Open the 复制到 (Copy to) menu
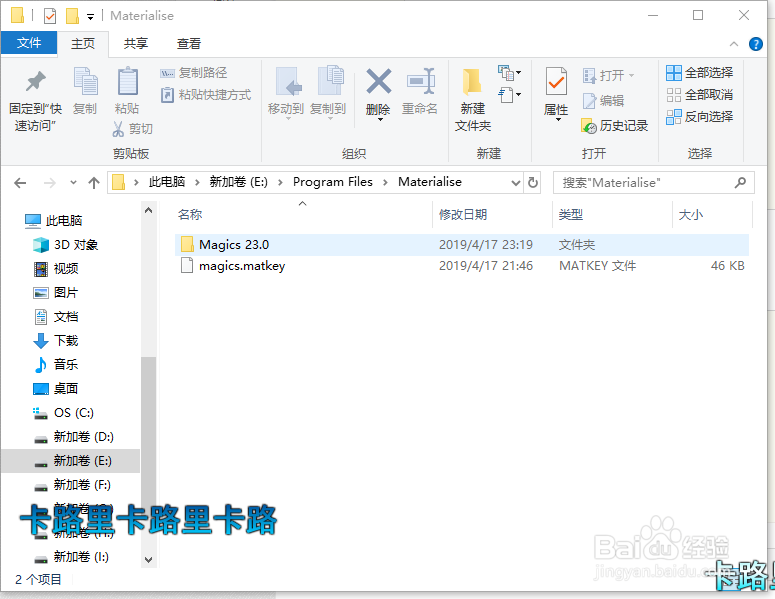 [x=328, y=93]
